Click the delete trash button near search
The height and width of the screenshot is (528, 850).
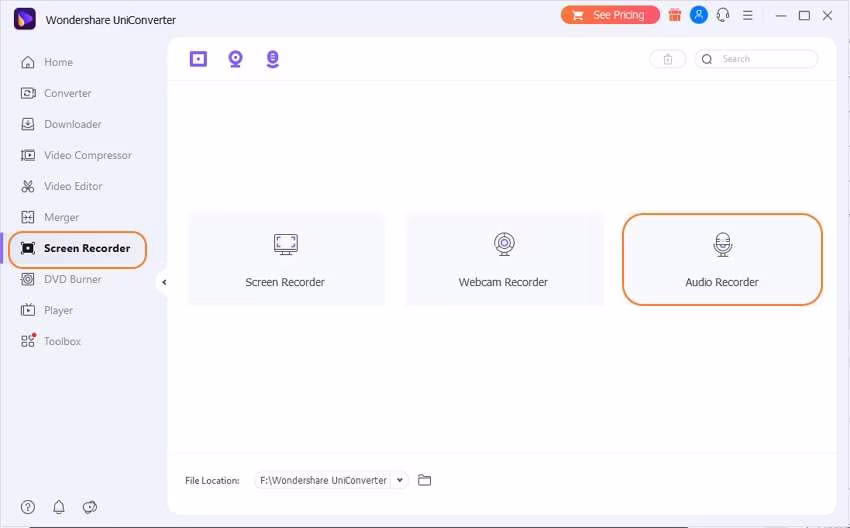point(668,59)
